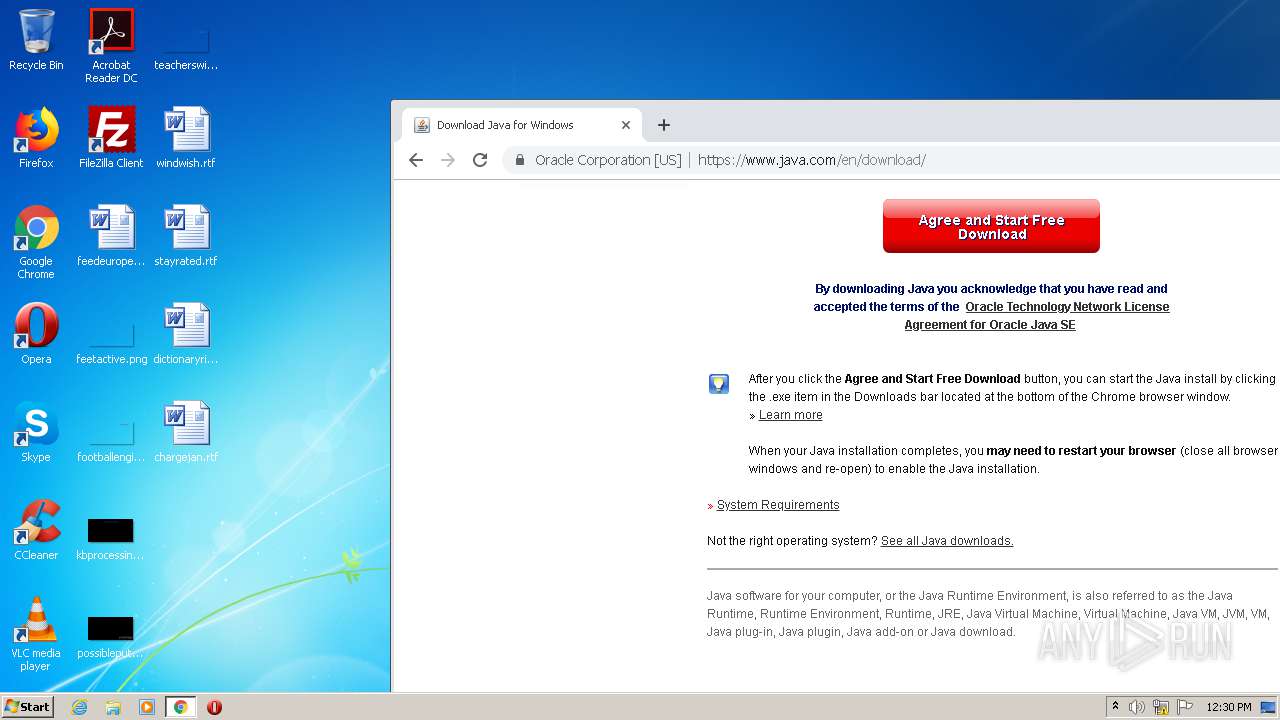
Task: Click the address bar URL
Action: coord(812,160)
